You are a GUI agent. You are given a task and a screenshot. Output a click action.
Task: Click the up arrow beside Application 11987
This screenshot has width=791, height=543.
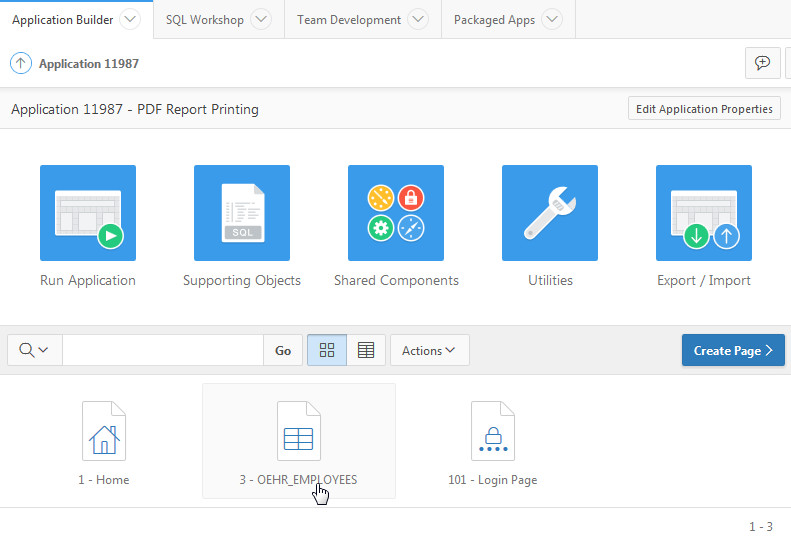coord(21,63)
